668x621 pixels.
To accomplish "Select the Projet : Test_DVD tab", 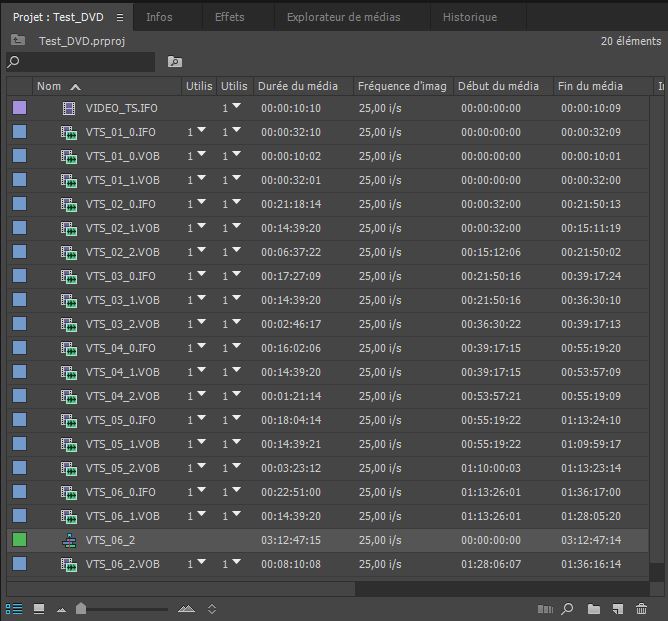I will [58, 17].
